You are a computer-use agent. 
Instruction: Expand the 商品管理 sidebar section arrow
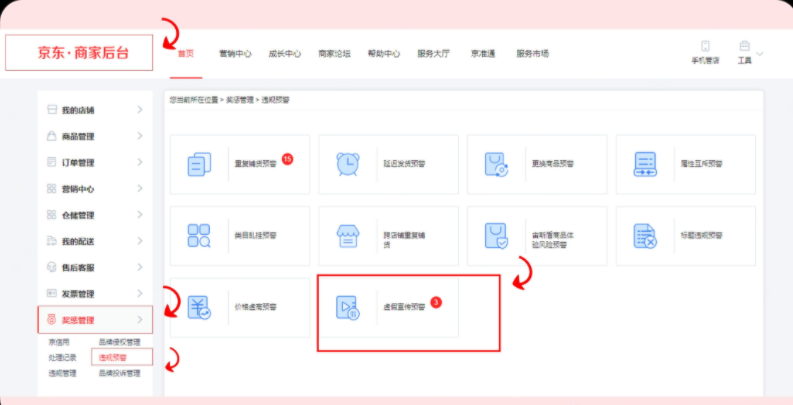tap(140, 136)
